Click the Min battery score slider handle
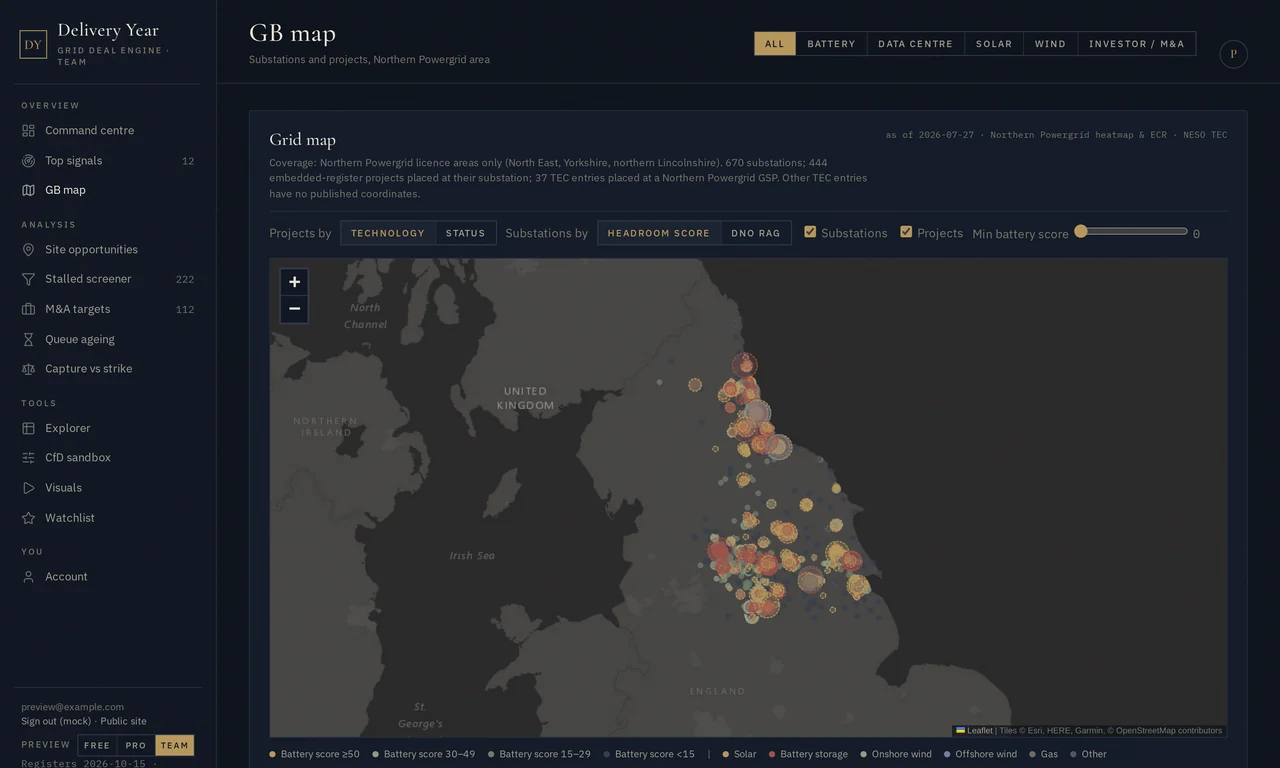1280x768 pixels. [1081, 231]
